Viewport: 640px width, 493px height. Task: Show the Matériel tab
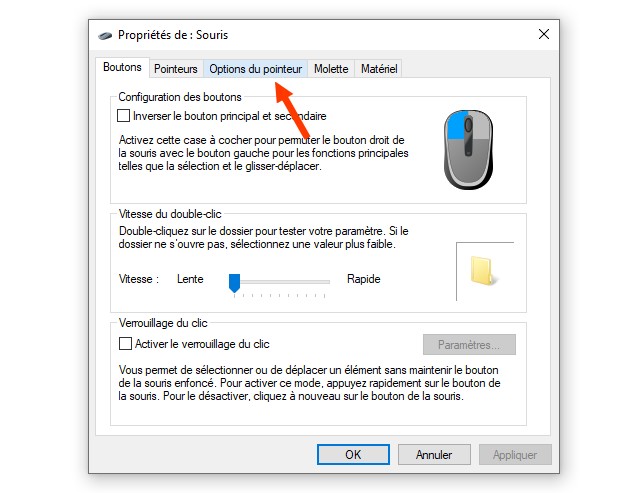(379, 69)
